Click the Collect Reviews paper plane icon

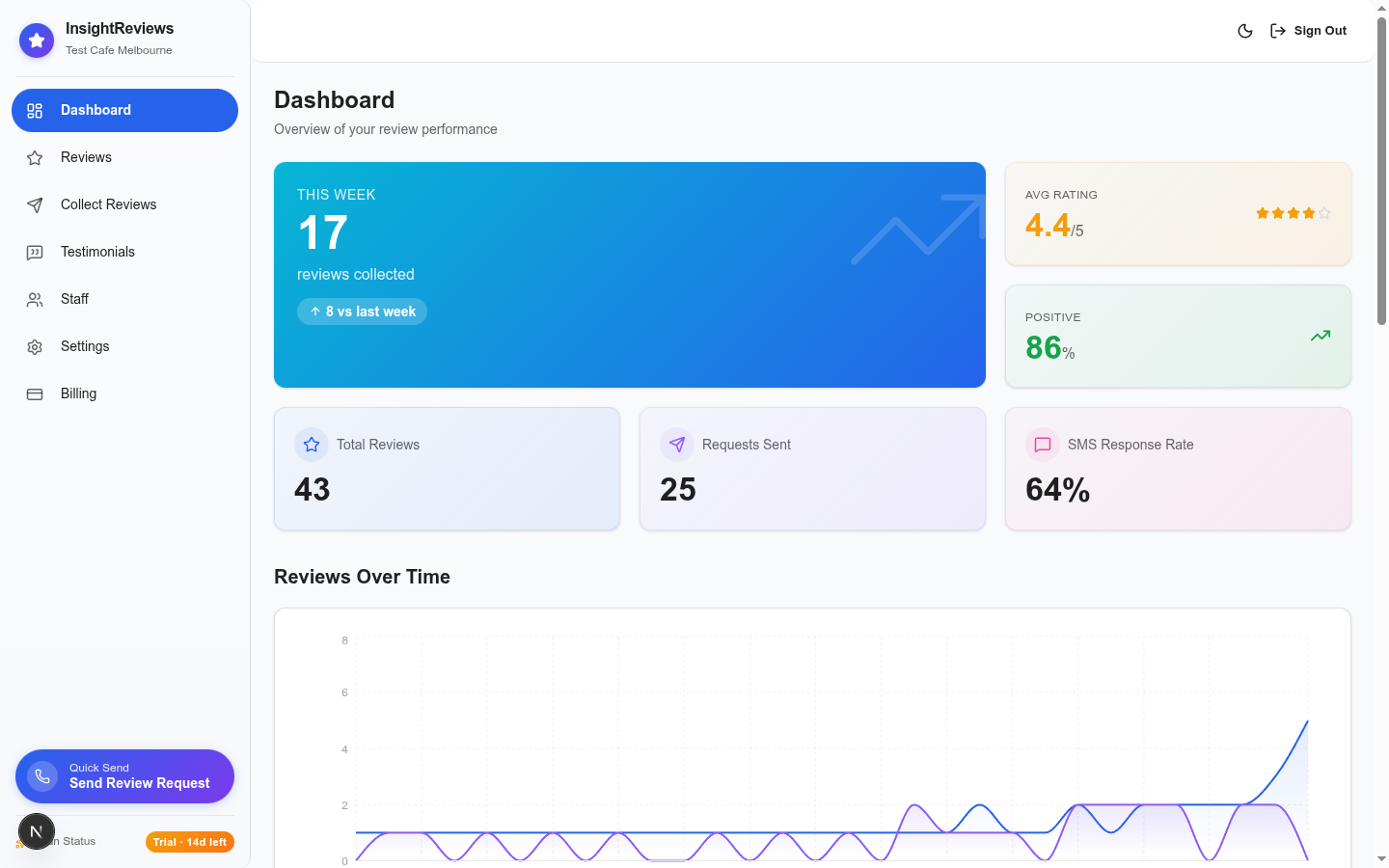point(35,204)
